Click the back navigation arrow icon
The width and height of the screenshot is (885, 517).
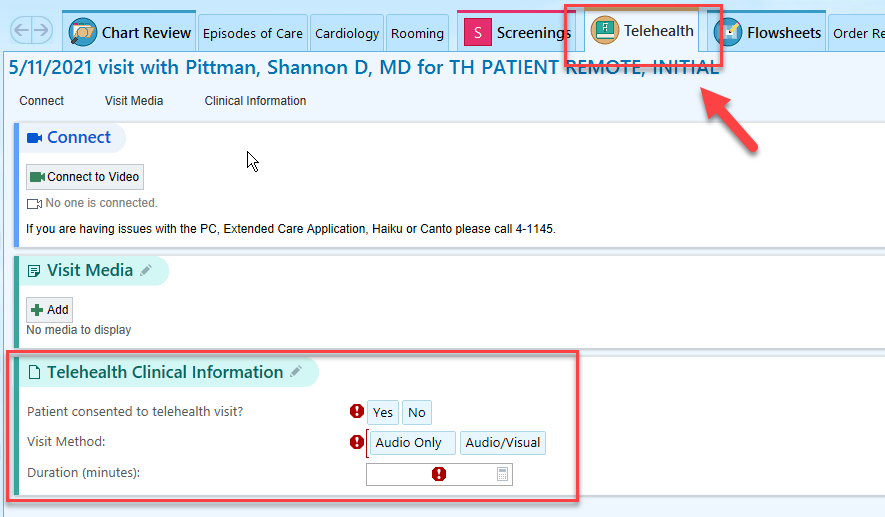[21, 30]
